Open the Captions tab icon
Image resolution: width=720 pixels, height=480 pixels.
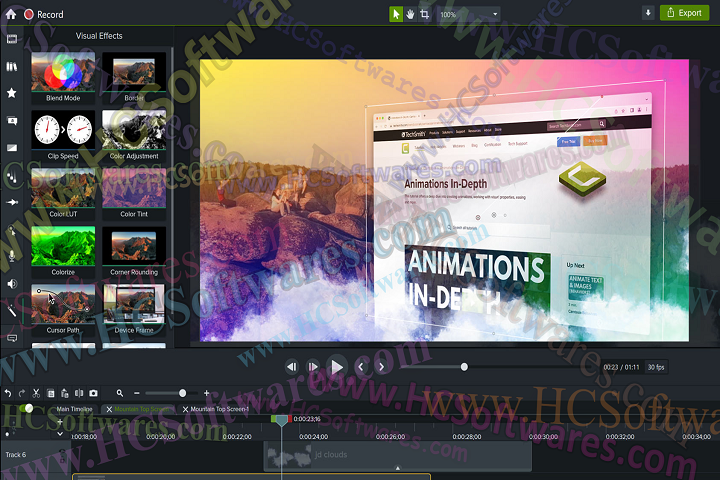point(12,339)
